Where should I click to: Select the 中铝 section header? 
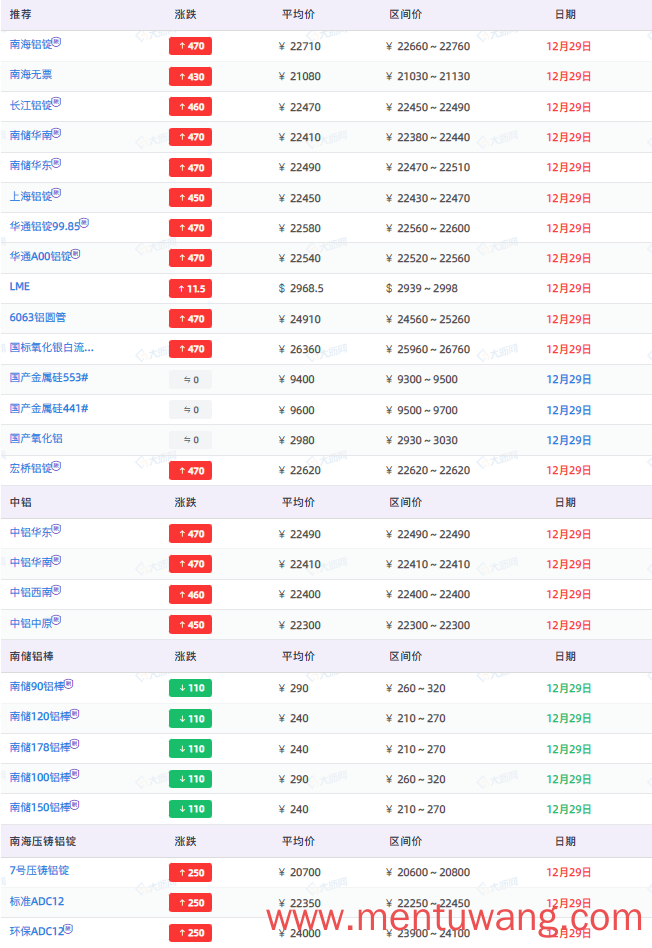21,502
